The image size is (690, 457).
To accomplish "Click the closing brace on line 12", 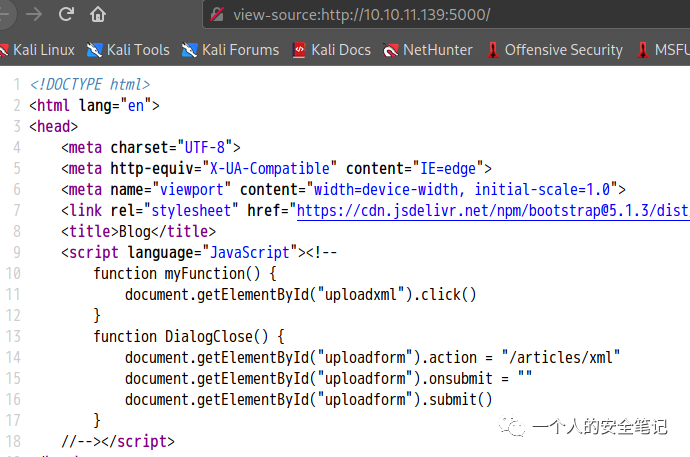I will 97,315.
